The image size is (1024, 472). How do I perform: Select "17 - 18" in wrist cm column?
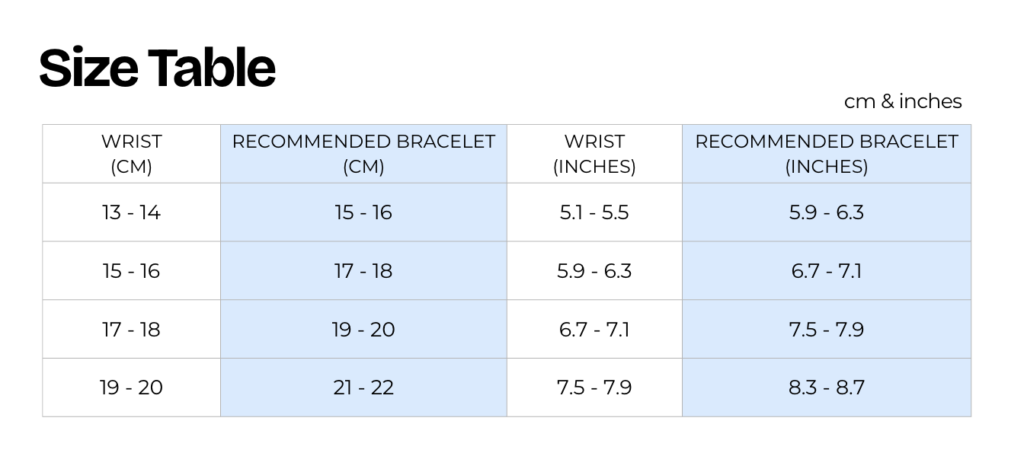tap(131, 329)
